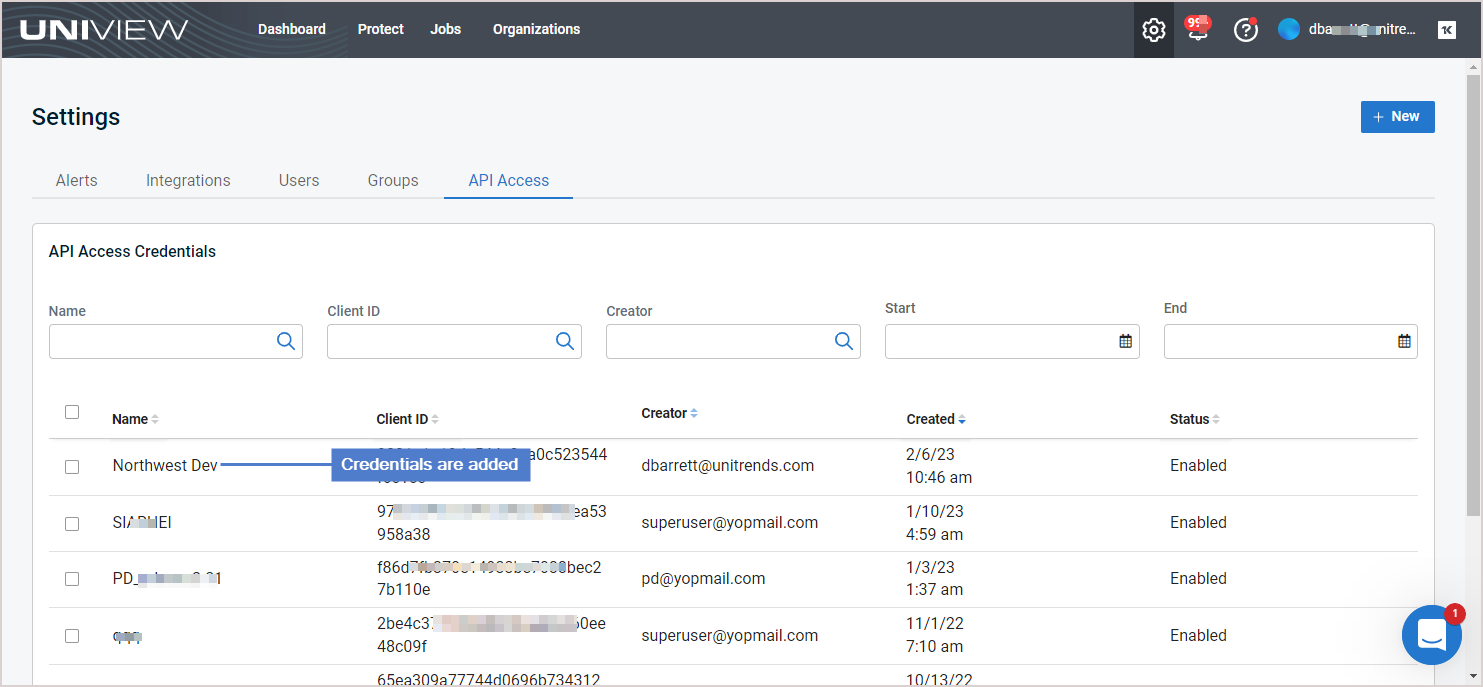Switch to the Integrations tab
The height and width of the screenshot is (687, 1483).
point(188,181)
